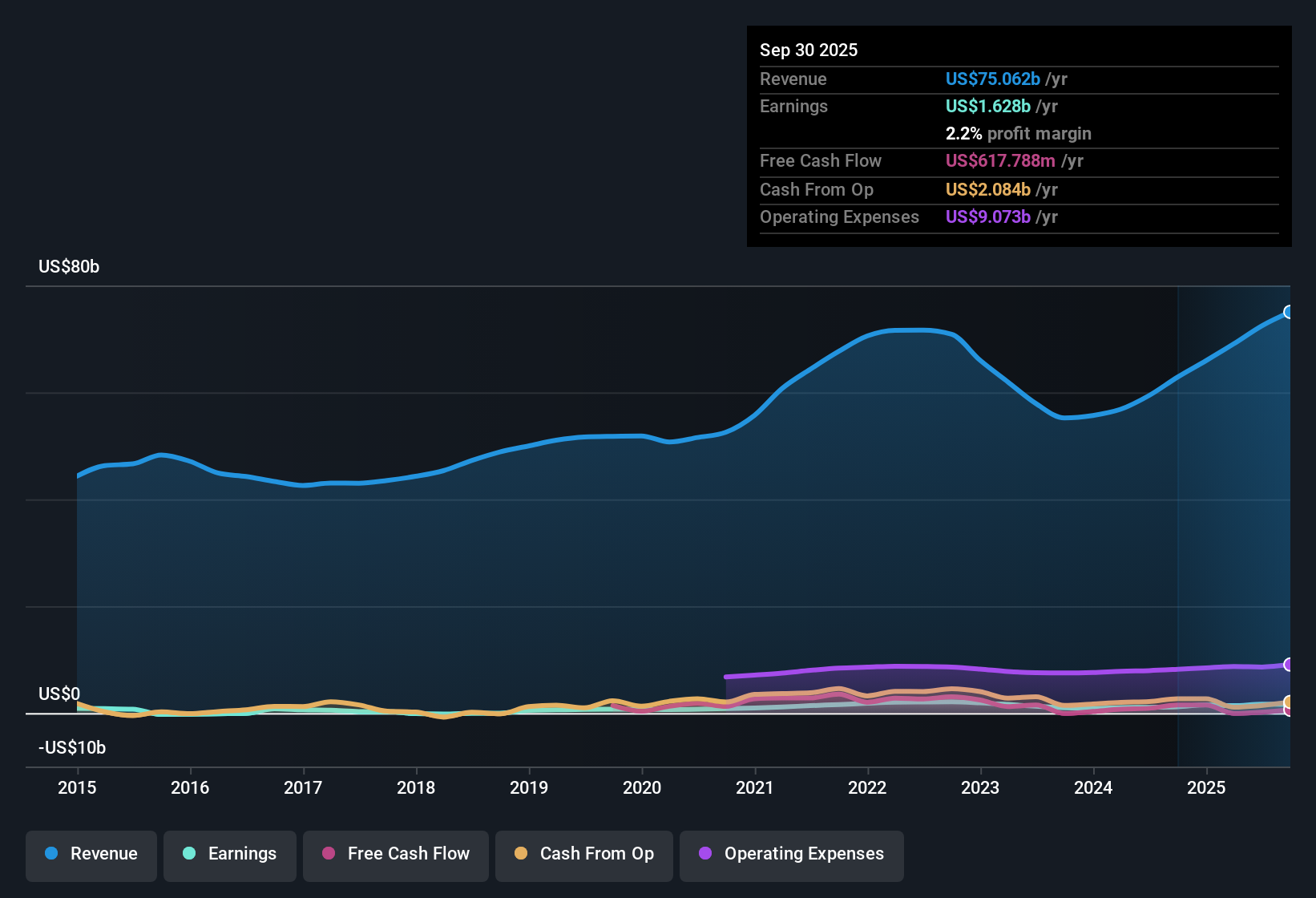Click the Revenue endpoint marker on chart
This screenshot has width=1316, height=898.
tap(1288, 313)
